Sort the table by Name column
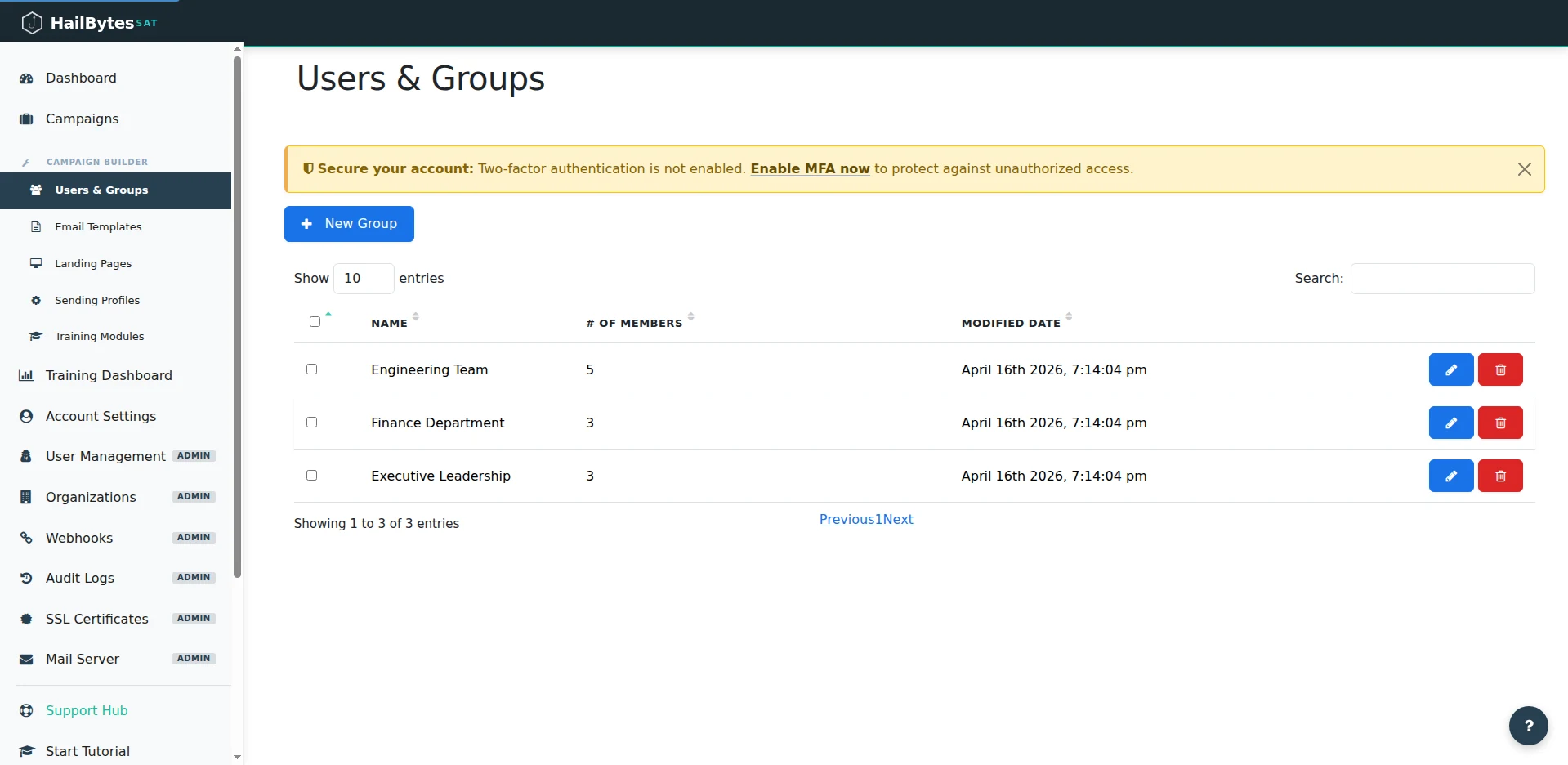Image resolution: width=1568 pixels, height=765 pixels. coord(391,322)
